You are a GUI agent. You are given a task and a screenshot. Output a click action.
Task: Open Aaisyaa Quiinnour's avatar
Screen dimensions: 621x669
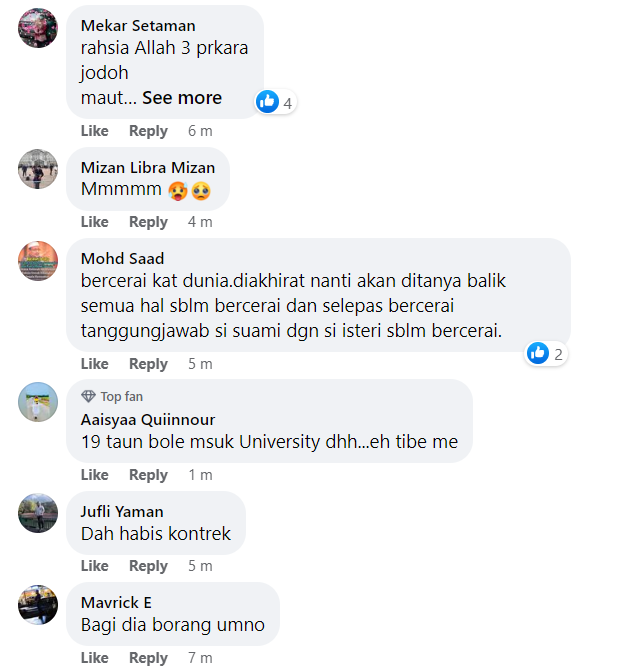click(38, 402)
